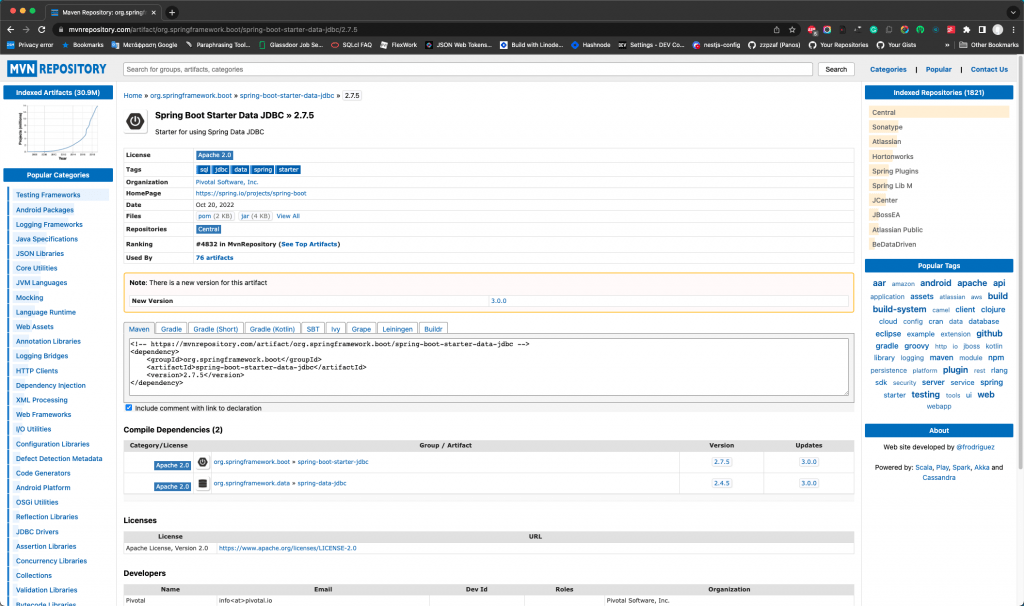This screenshot has width=1024, height=606.
Task: Switch to the Grape tab
Action: [x=361, y=329]
